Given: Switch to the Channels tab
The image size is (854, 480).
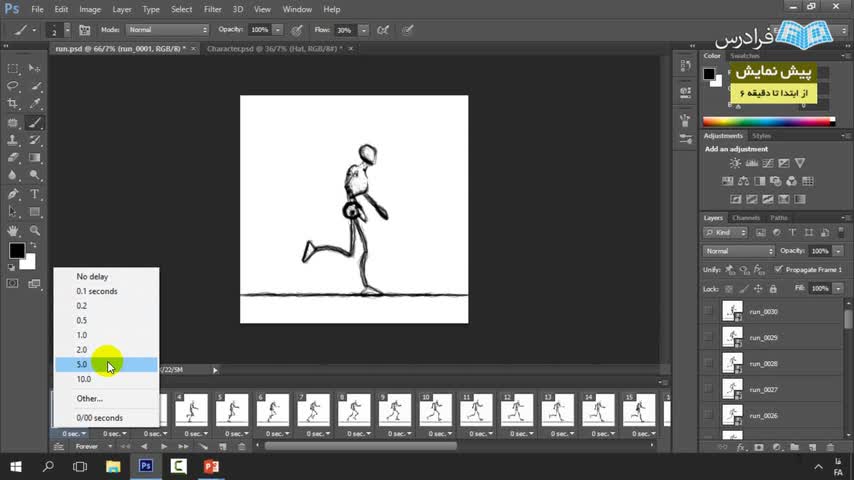Looking at the screenshot, I should point(746,218).
